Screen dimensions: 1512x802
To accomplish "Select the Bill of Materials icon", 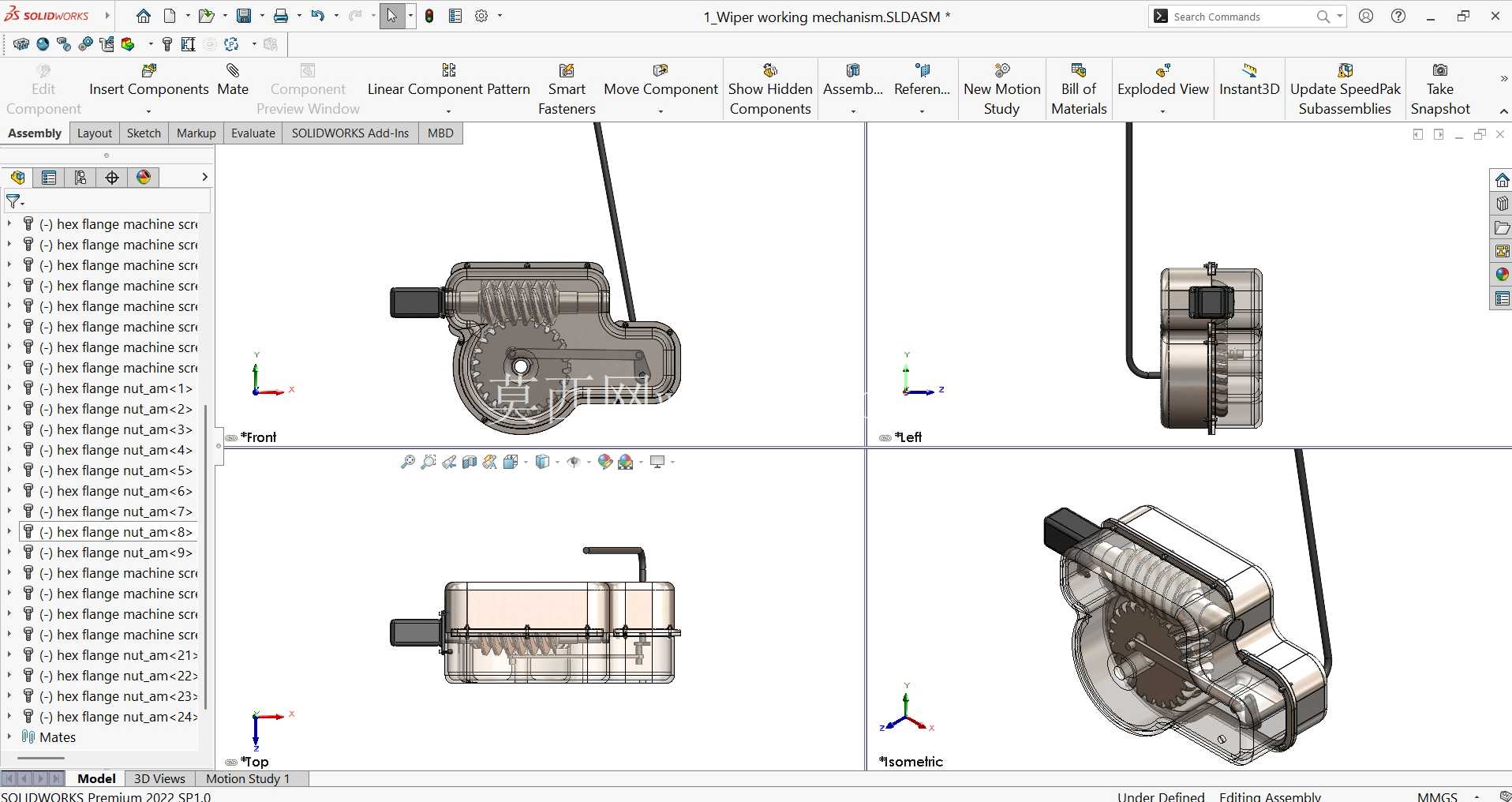I will tap(1079, 71).
